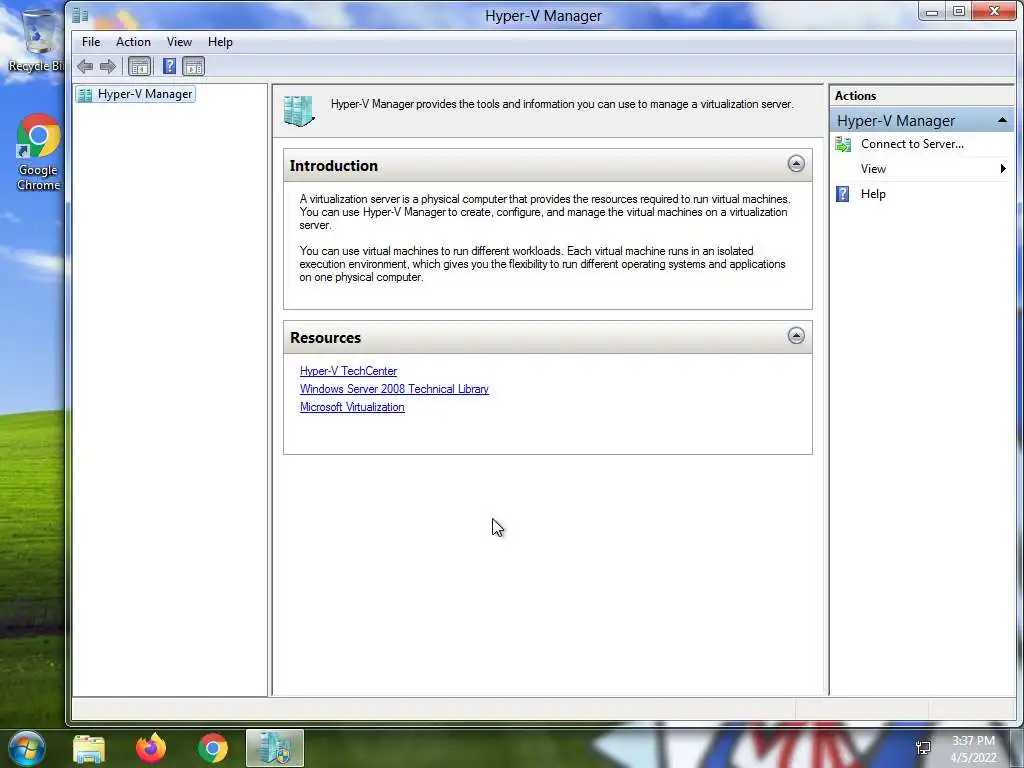Open the Microsoft Virtualization link
Screen dimensions: 1024x768
point(352,407)
